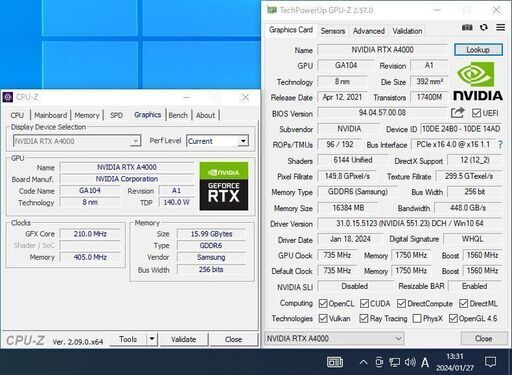The width and height of the screenshot is (512, 375).
Task: Click the Tools button in CPU-Z
Action: pyautogui.click(x=128, y=339)
